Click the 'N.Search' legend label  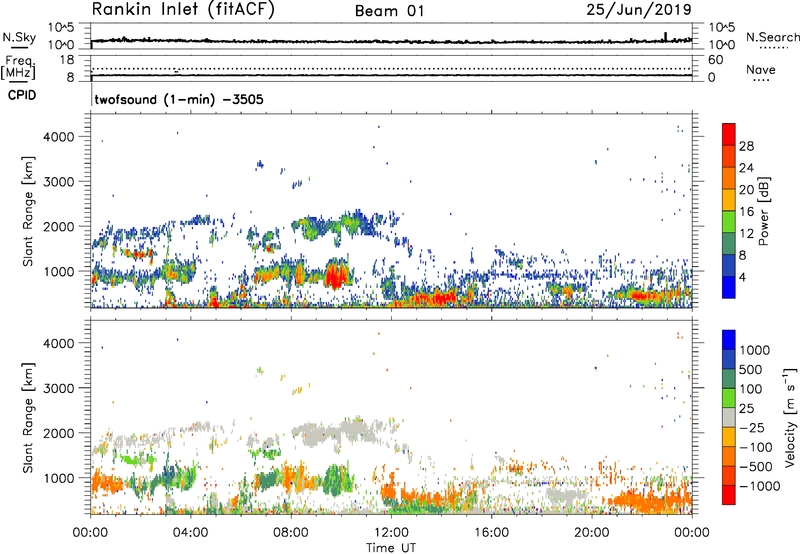click(773, 37)
